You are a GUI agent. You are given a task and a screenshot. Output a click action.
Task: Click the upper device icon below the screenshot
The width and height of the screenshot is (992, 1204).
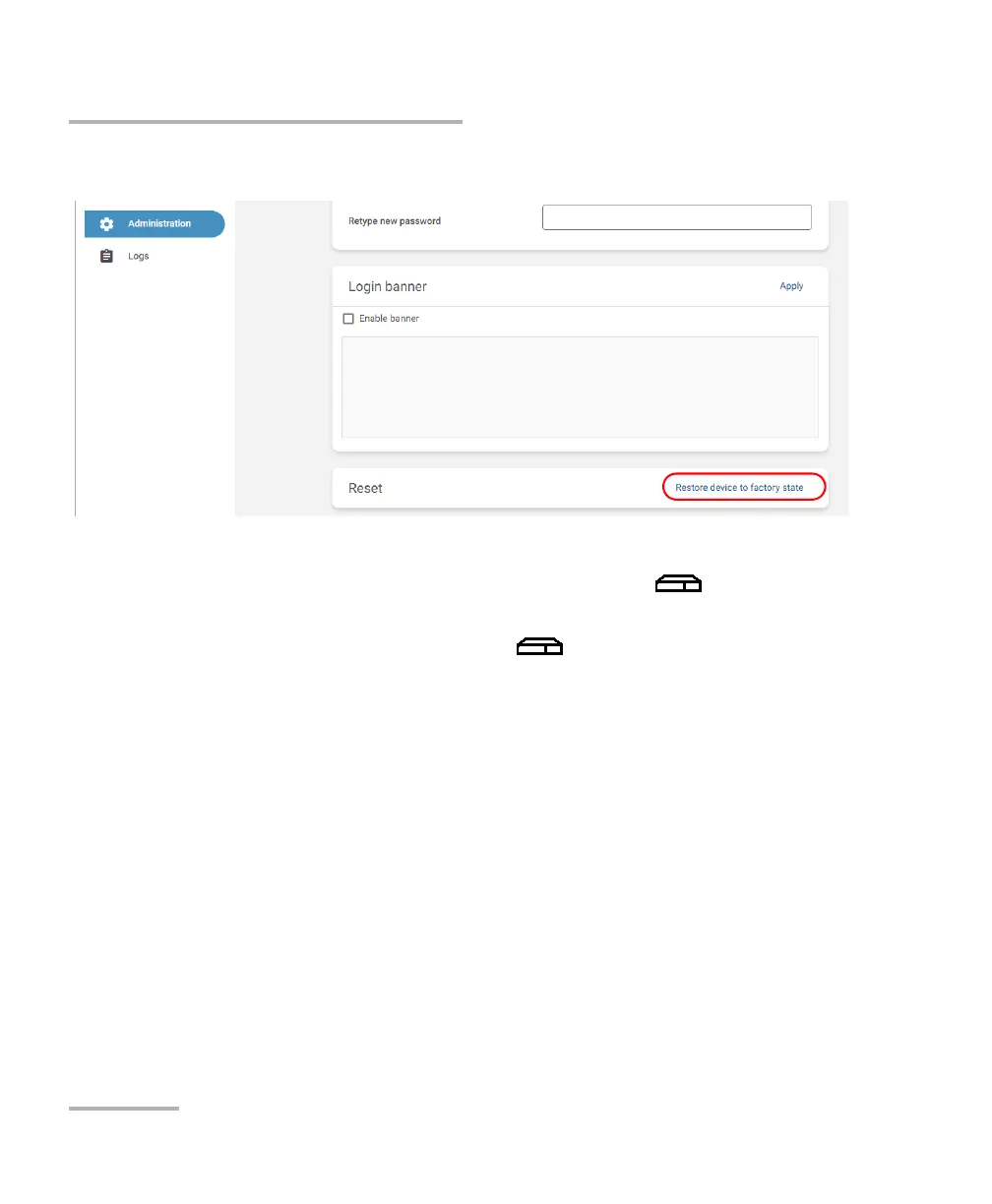(x=679, y=585)
